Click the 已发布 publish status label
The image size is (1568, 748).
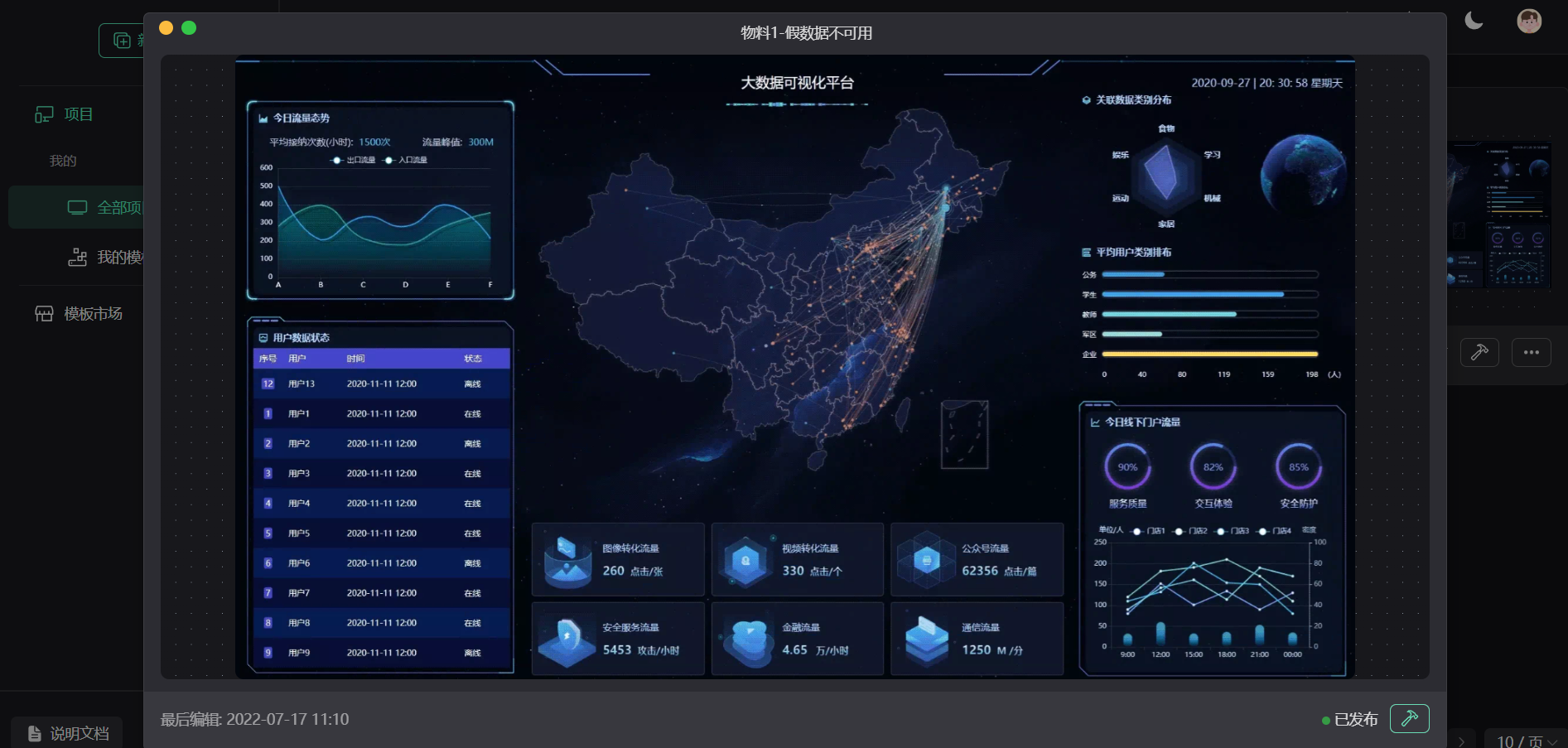tap(1355, 719)
